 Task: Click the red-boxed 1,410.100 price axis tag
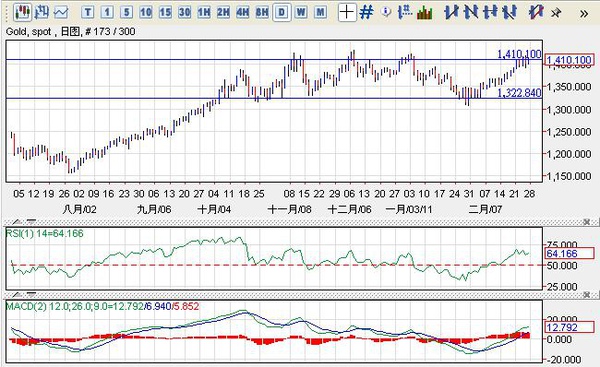tap(569, 60)
